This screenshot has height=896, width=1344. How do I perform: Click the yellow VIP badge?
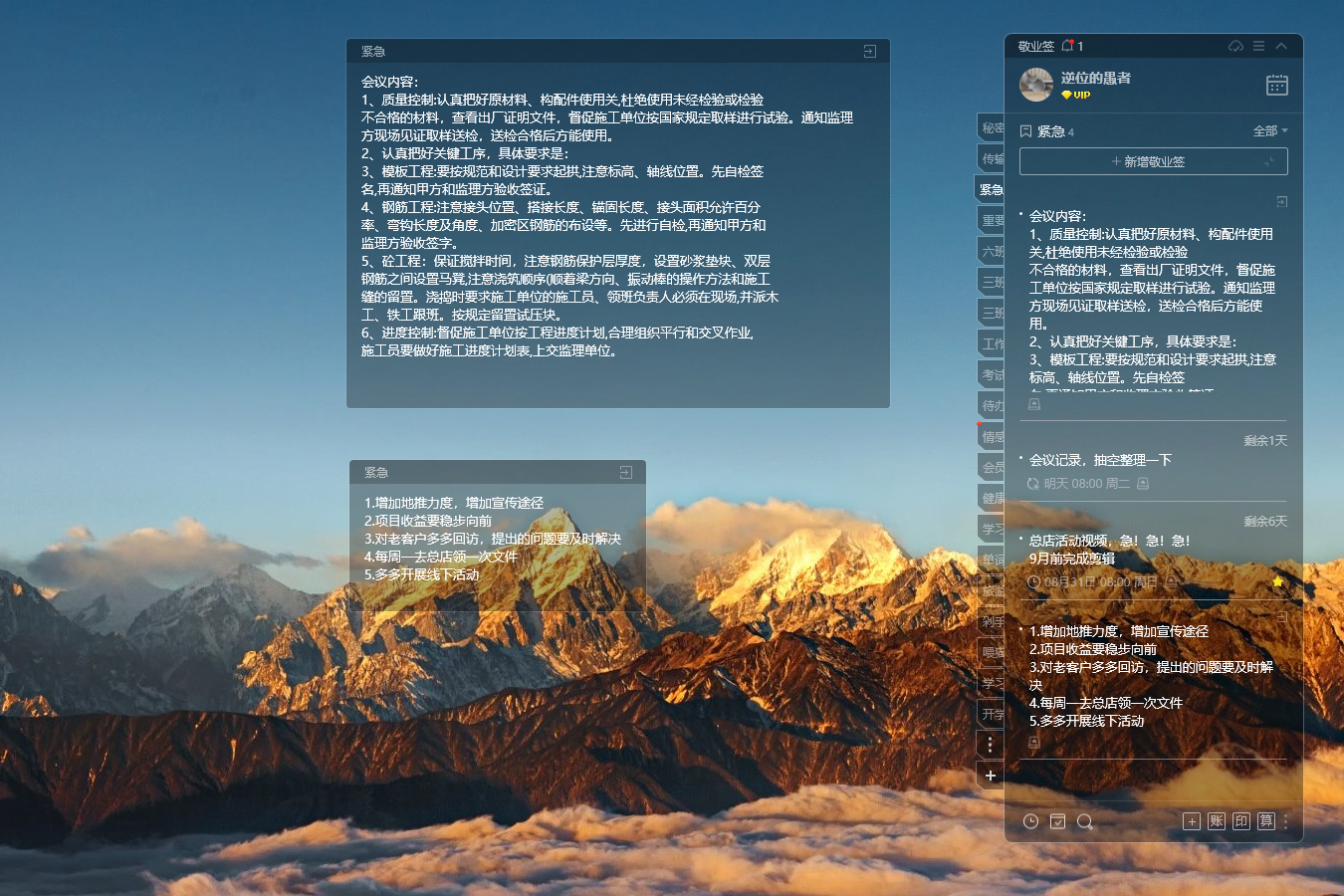pyautogui.click(x=1075, y=96)
